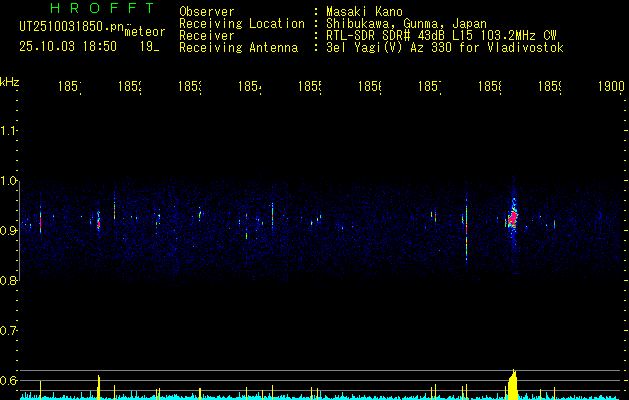Click the HROFFT title text
This screenshot has width=629, height=400.
103,8
